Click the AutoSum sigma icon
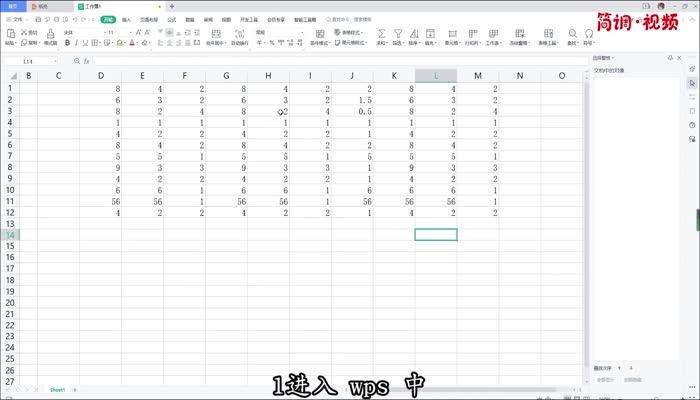This screenshot has height=400, width=700. pos(382,33)
